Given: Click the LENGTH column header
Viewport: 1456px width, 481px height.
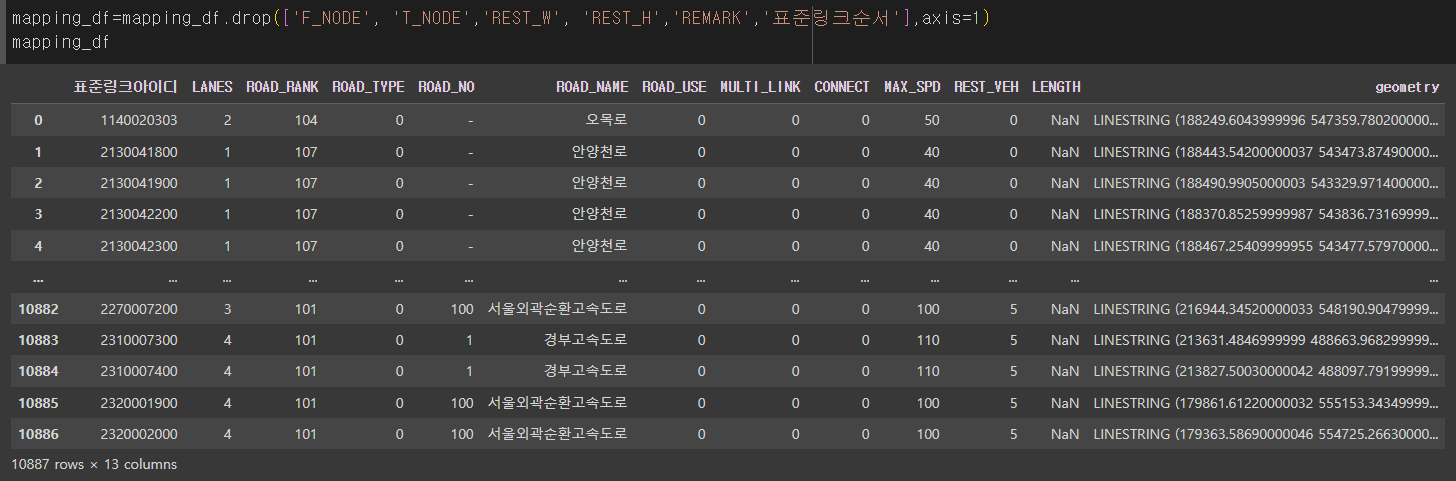Looking at the screenshot, I should [1056, 87].
